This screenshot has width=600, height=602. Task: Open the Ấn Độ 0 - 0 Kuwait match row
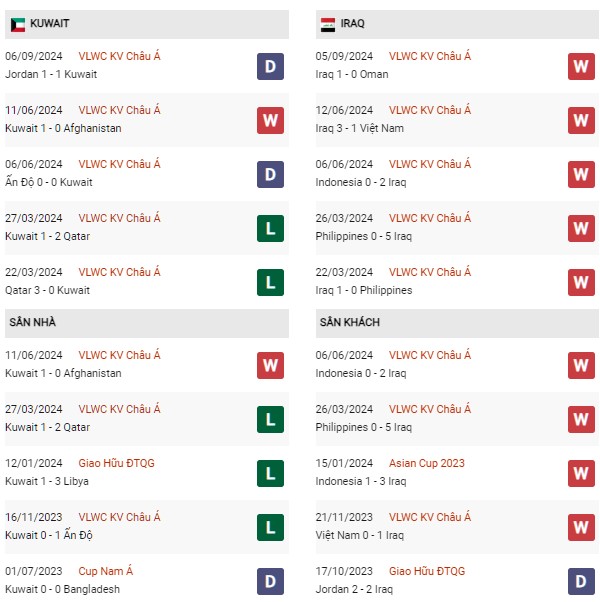49,183
